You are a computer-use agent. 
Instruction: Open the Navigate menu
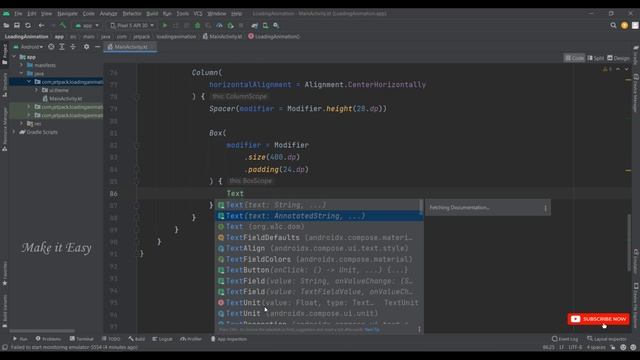[67, 13]
